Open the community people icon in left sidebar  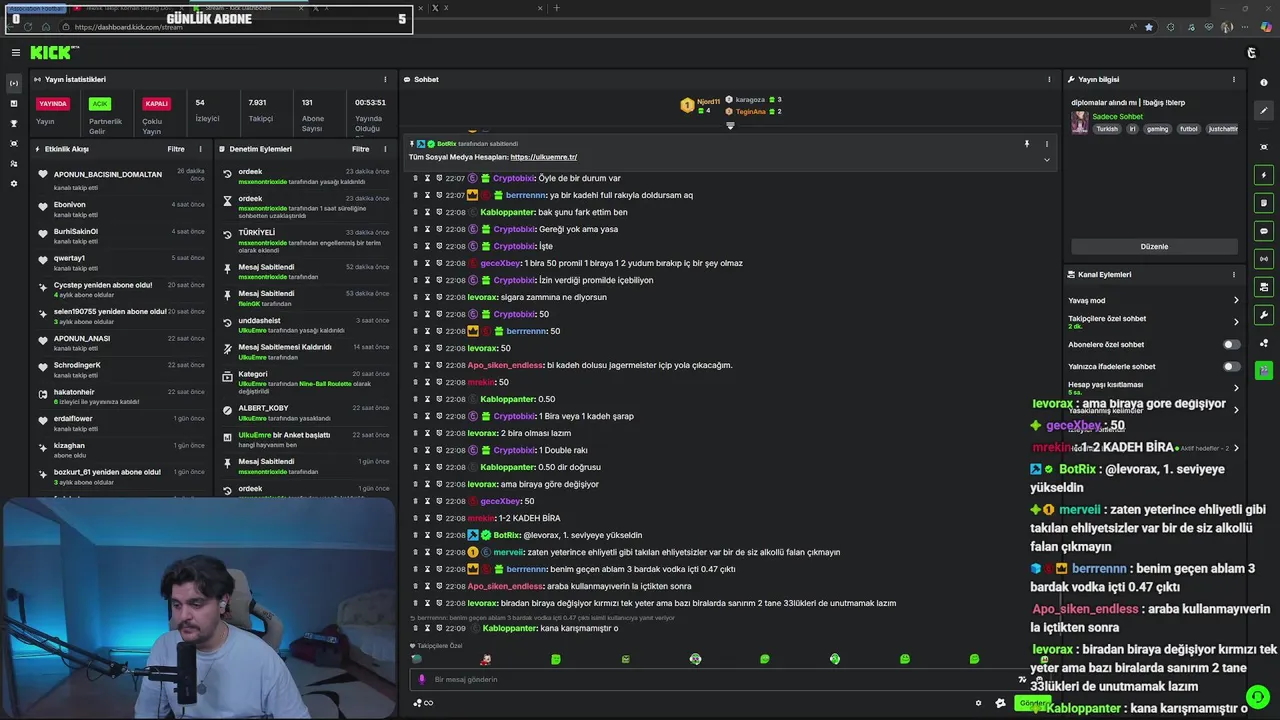point(14,163)
